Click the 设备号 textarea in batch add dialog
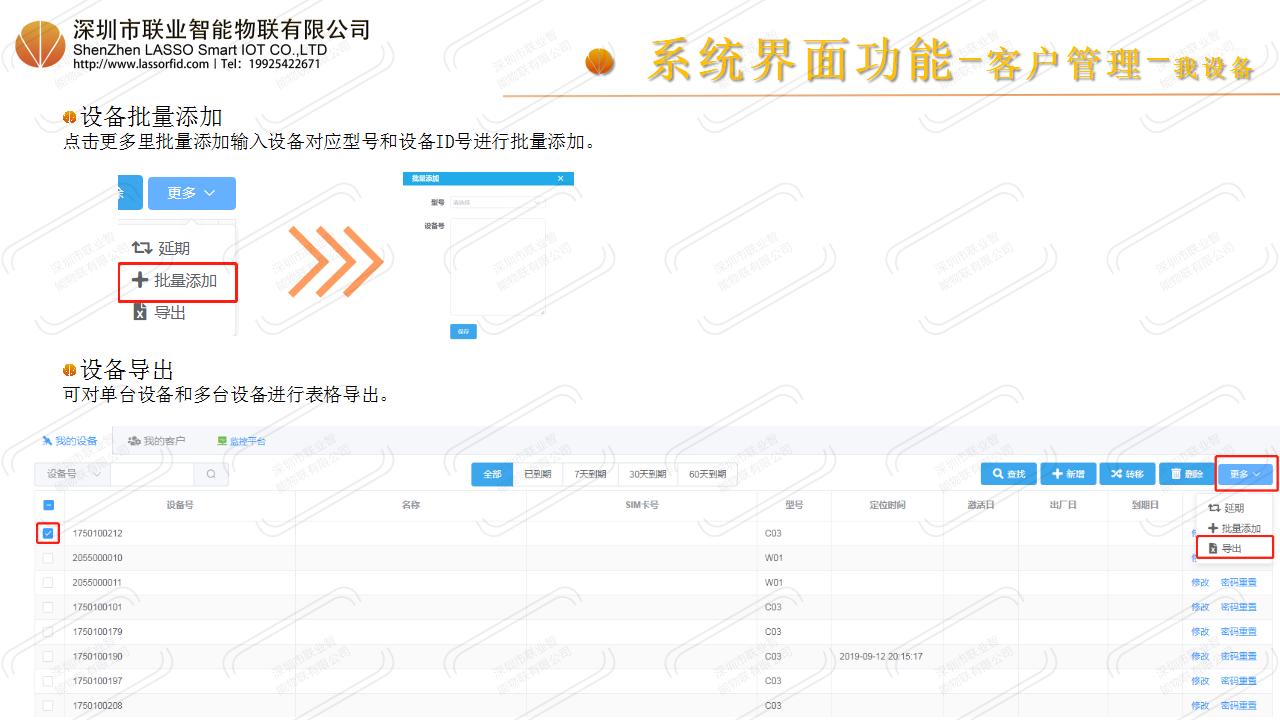The width and height of the screenshot is (1280, 720). [x=497, y=267]
